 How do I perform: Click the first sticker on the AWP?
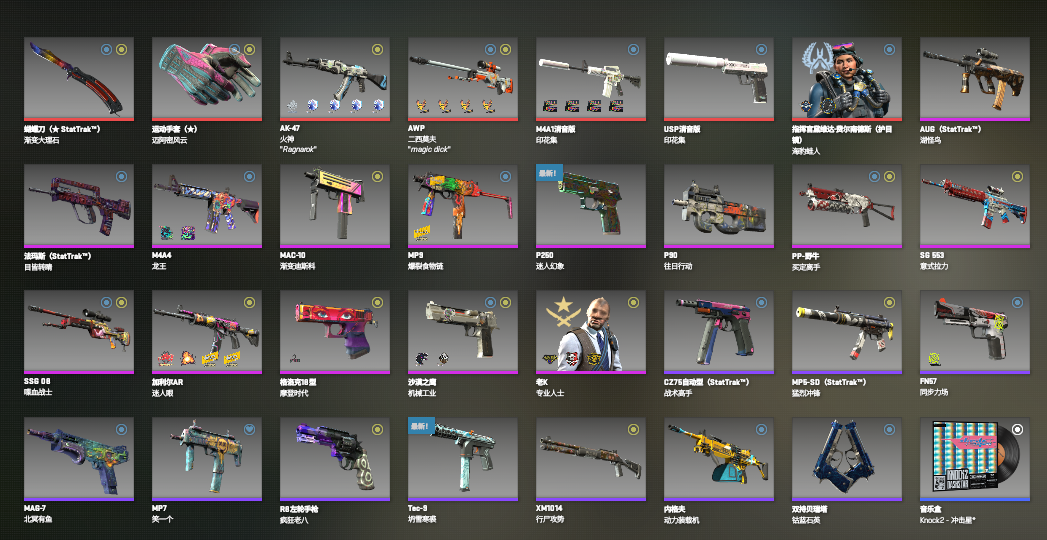click(421, 105)
